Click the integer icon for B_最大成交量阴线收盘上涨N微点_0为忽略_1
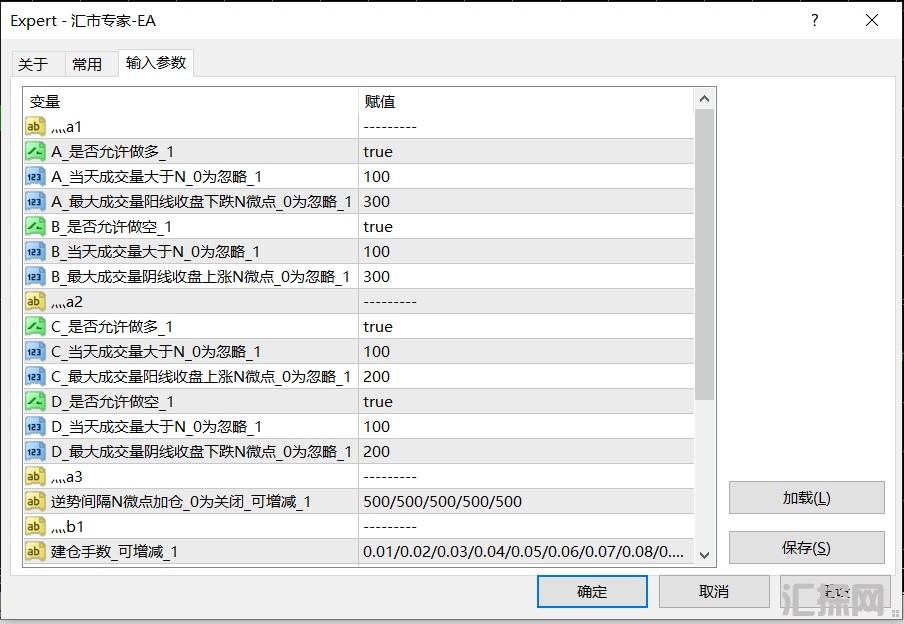This screenshot has height=624, width=904. (35, 277)
